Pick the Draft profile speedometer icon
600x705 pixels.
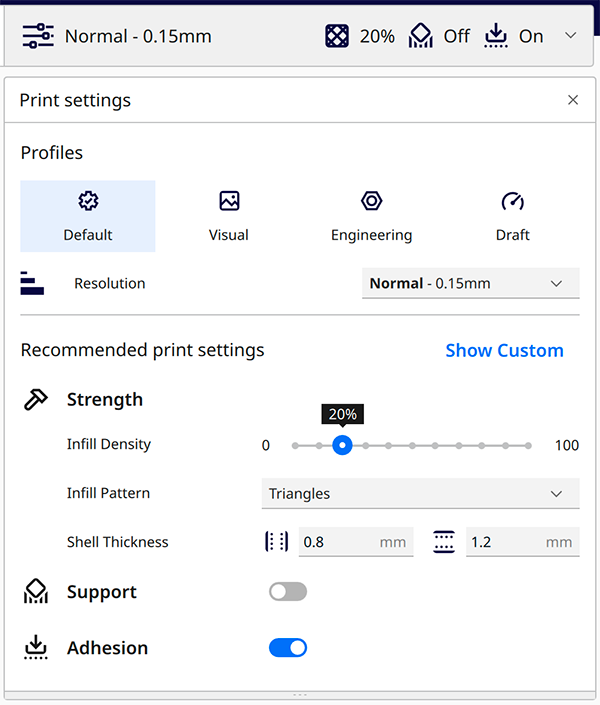pos(512,201)
